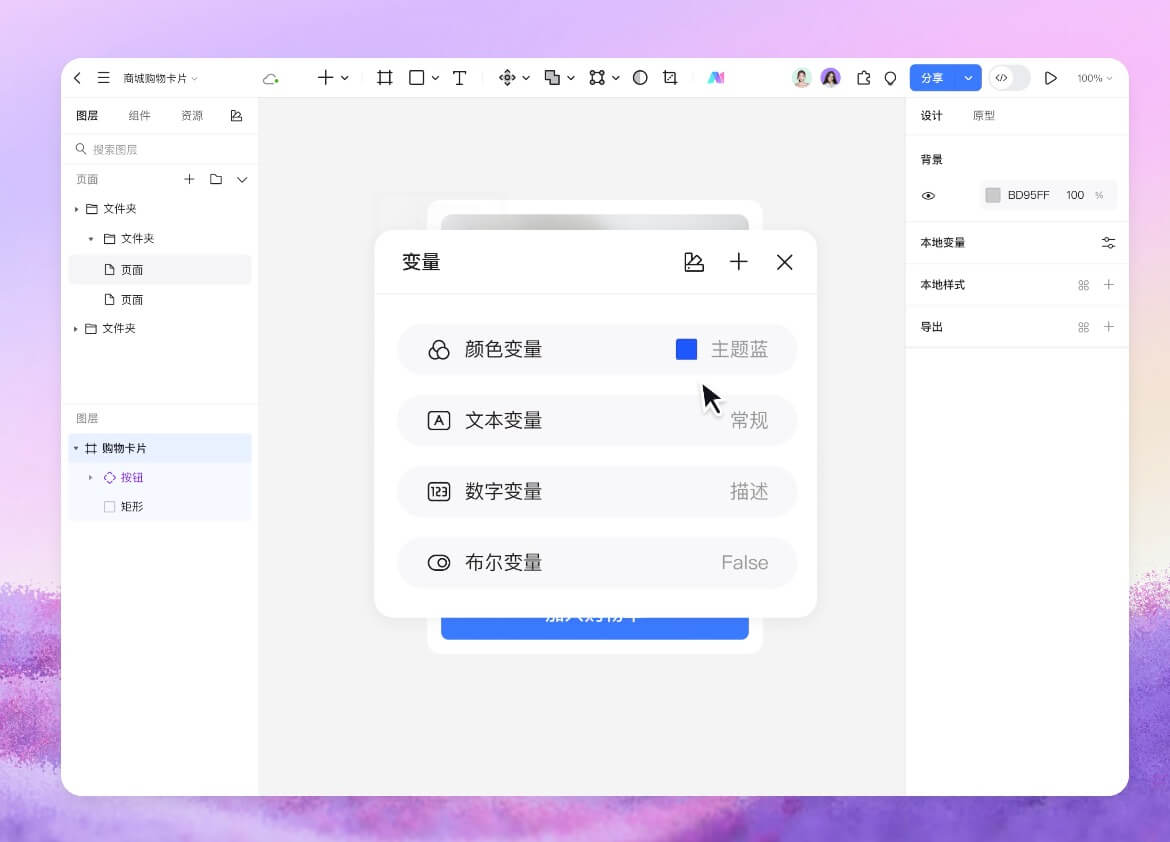Collapse the 购物卡片 layer tree
This screenshot has height=842, width=1170.
pyautogui.click(x=76, y=448)
